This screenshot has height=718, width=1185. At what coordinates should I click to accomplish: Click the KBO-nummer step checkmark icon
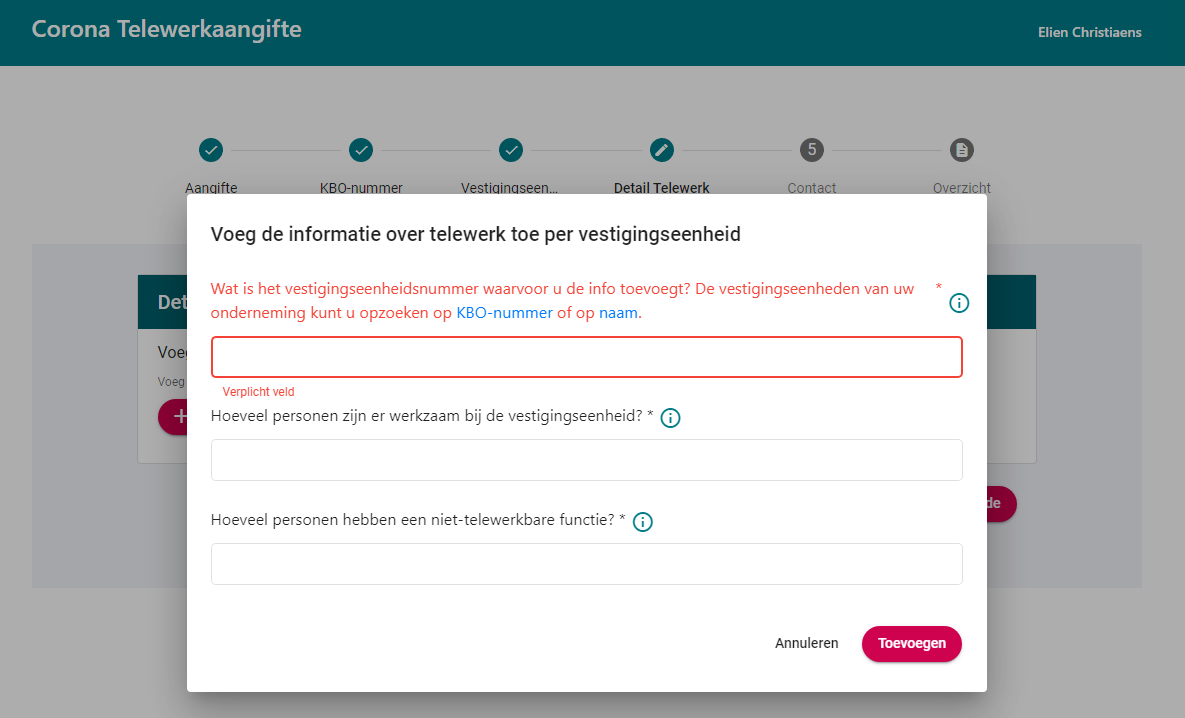(x=361, y=150)
